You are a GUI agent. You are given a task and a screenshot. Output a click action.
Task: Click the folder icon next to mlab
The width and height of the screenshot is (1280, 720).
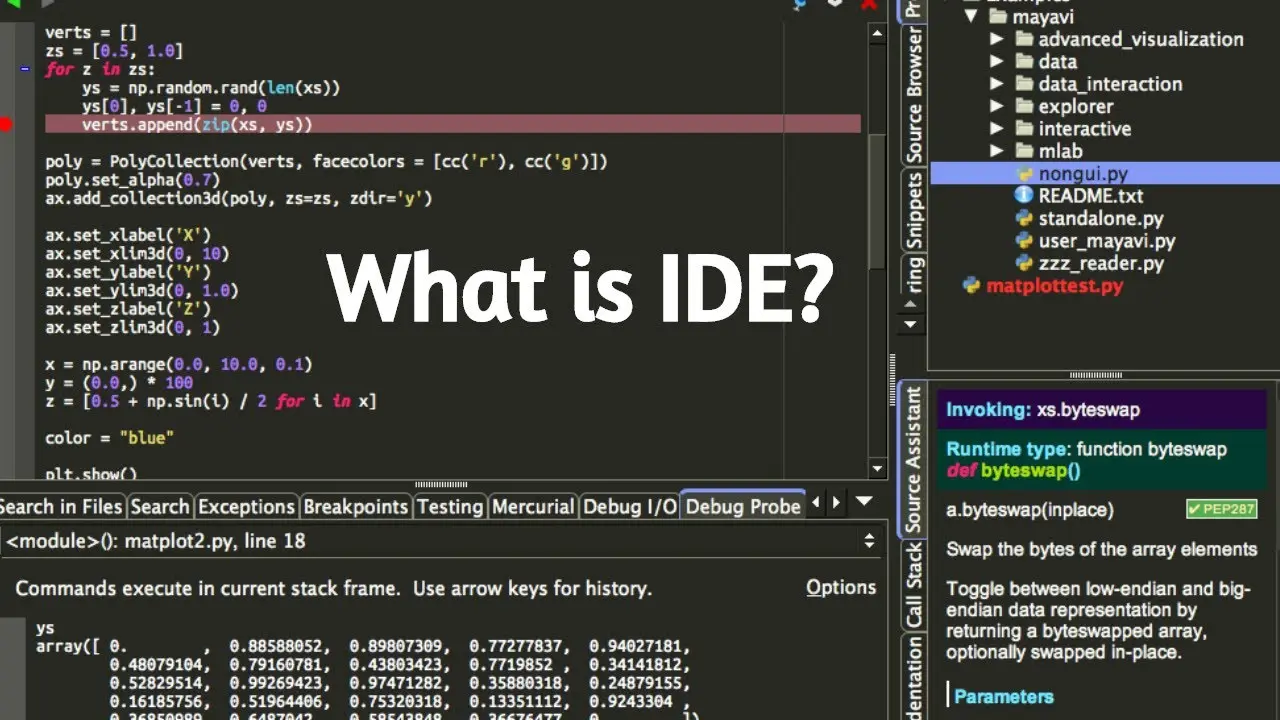point(1024,151)
